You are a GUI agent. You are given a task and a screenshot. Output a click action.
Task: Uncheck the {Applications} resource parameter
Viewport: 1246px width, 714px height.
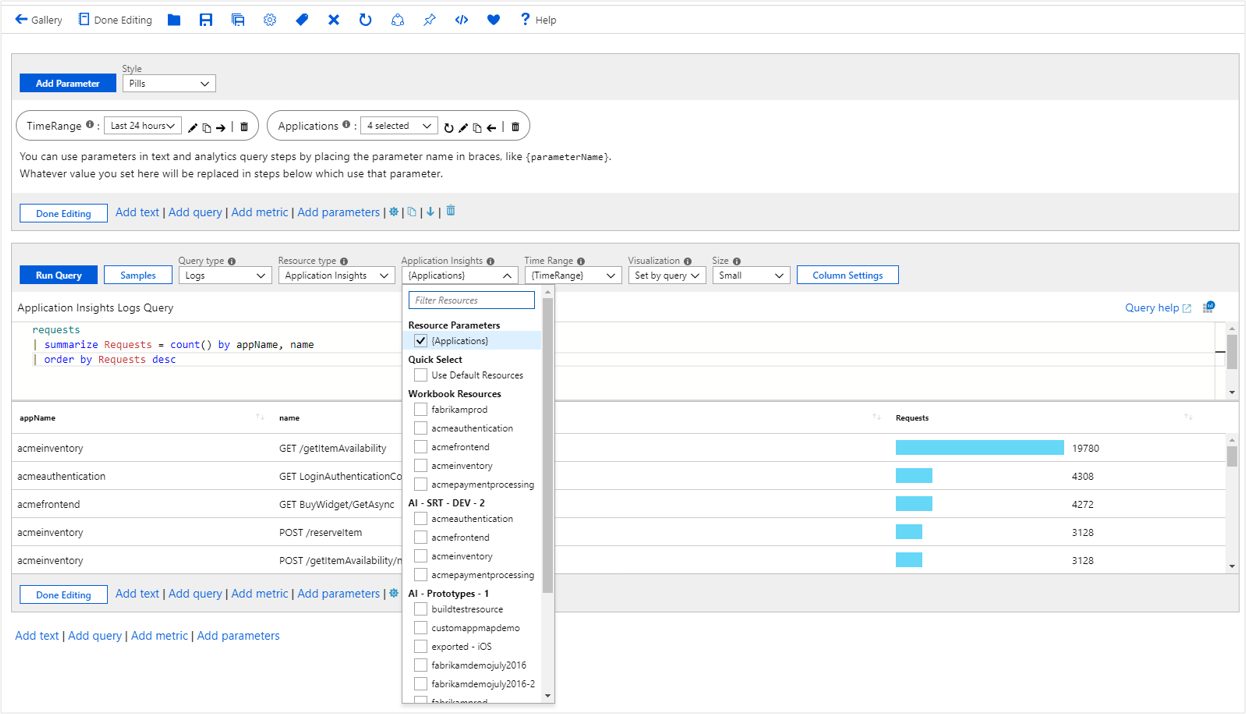click(421, 341)
